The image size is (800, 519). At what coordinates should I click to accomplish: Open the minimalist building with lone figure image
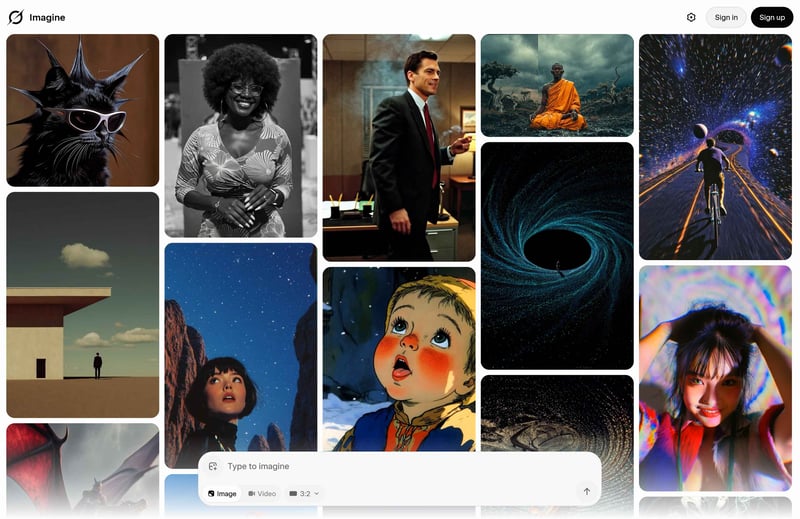[83, 305]
